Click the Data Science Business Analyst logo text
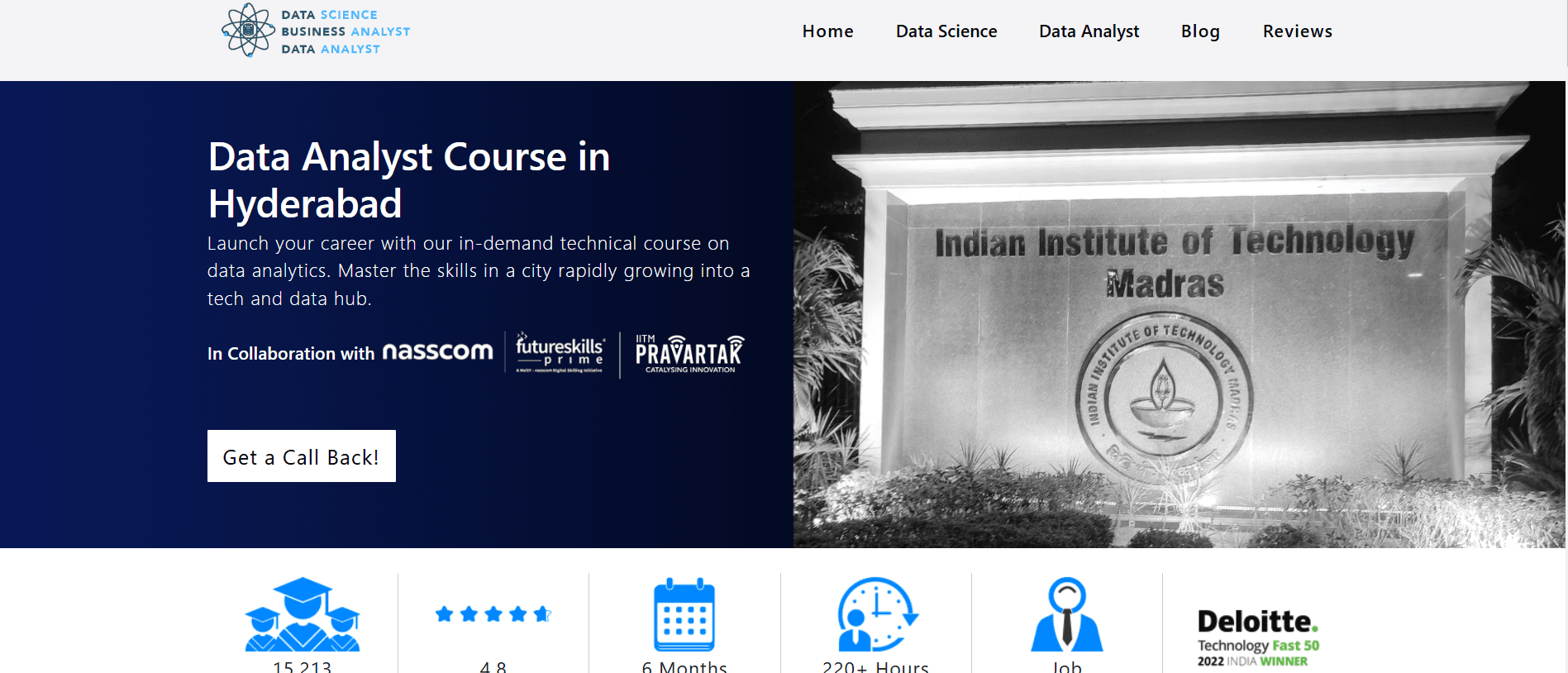1568x673 pixels. 346,31
